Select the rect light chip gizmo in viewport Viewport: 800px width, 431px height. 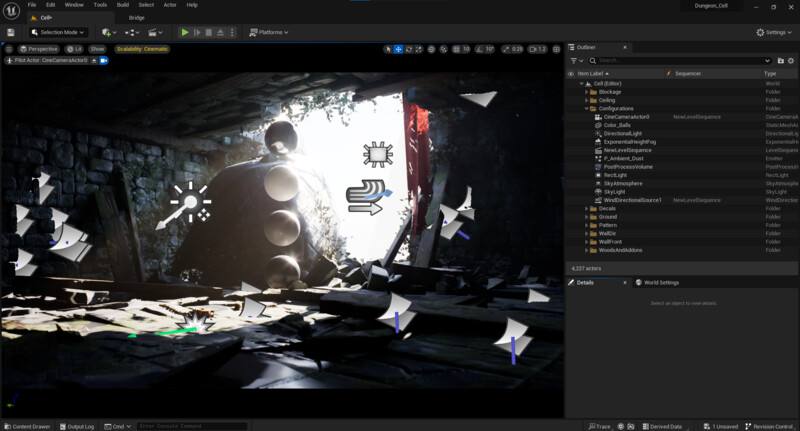coord(378,154)
